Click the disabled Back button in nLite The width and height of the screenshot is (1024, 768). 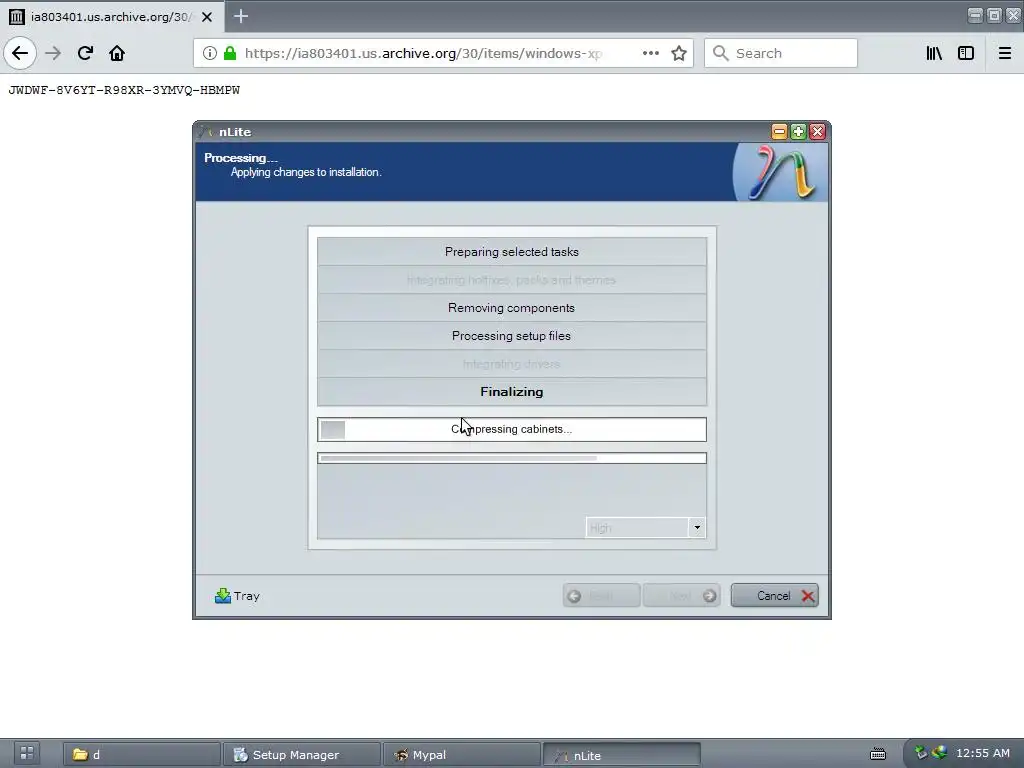[601, 596]
